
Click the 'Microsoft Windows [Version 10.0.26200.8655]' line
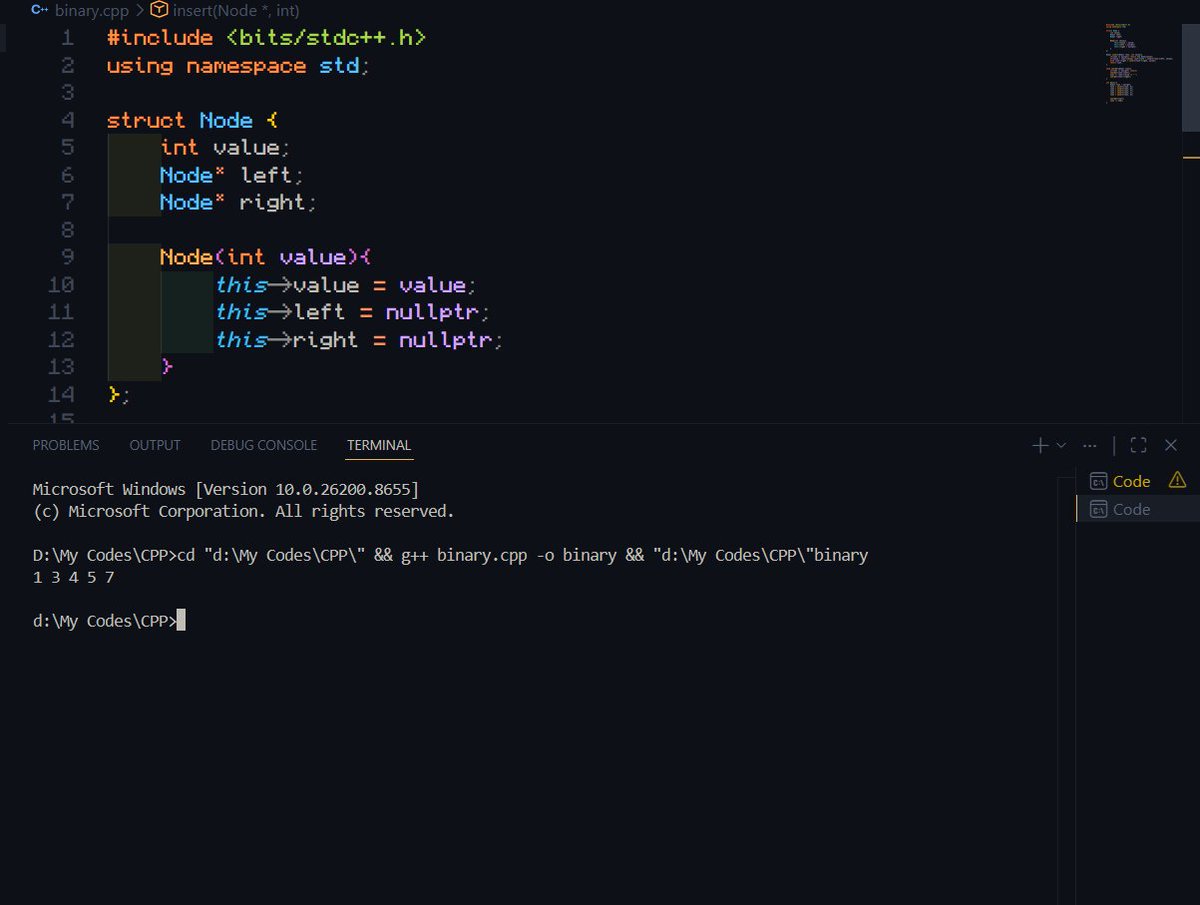(x=226, y=490)
